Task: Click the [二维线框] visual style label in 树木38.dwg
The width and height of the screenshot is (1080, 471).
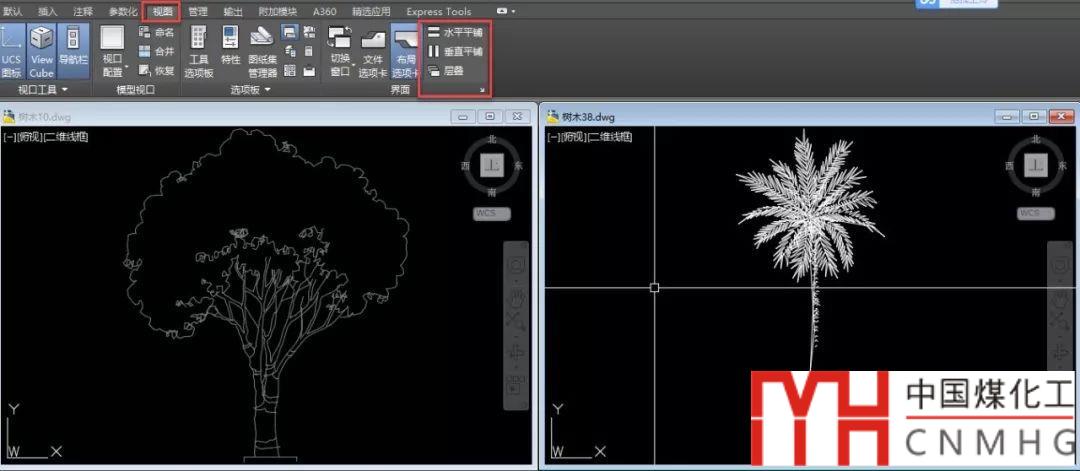Action: [610, 137]
